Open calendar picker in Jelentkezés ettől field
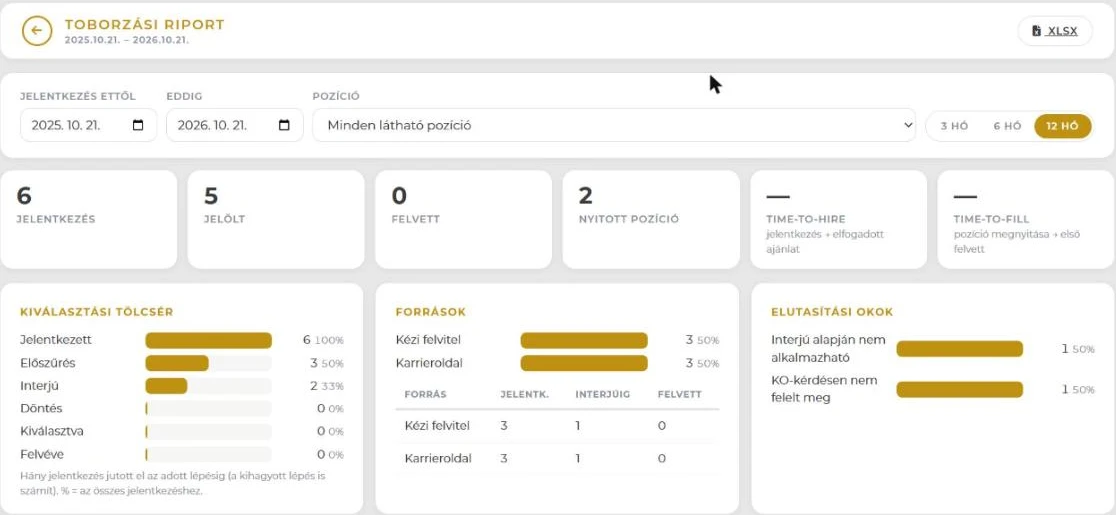Screen dimensions: 1116x515 pos(138,125)
